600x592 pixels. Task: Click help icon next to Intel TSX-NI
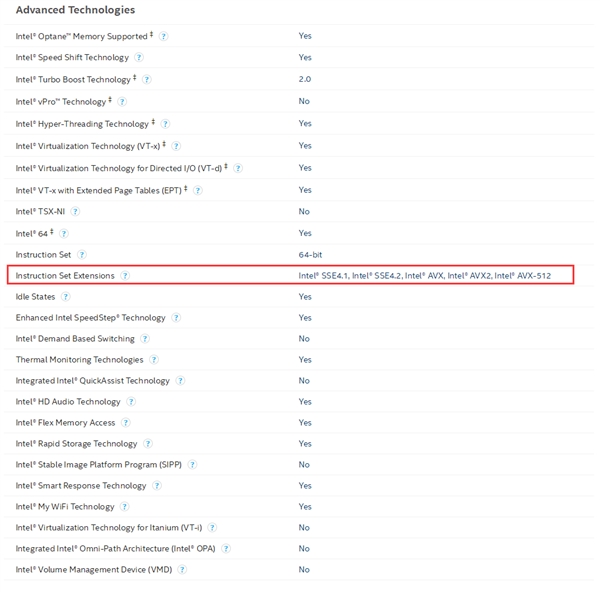[x=75, y=212]
